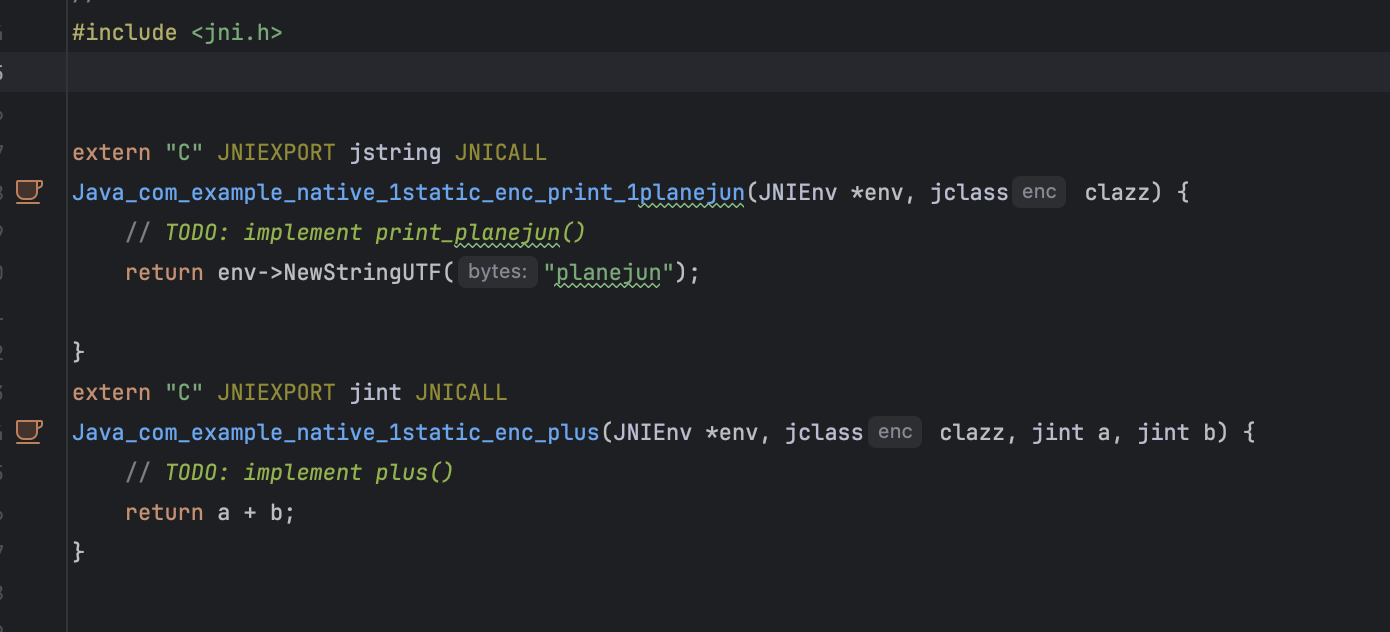Click the 'bytes:' parameter hint in NewStringUTF call
Screen dimensions: 1390x632
pyautogui.click(x=497, y=272)
